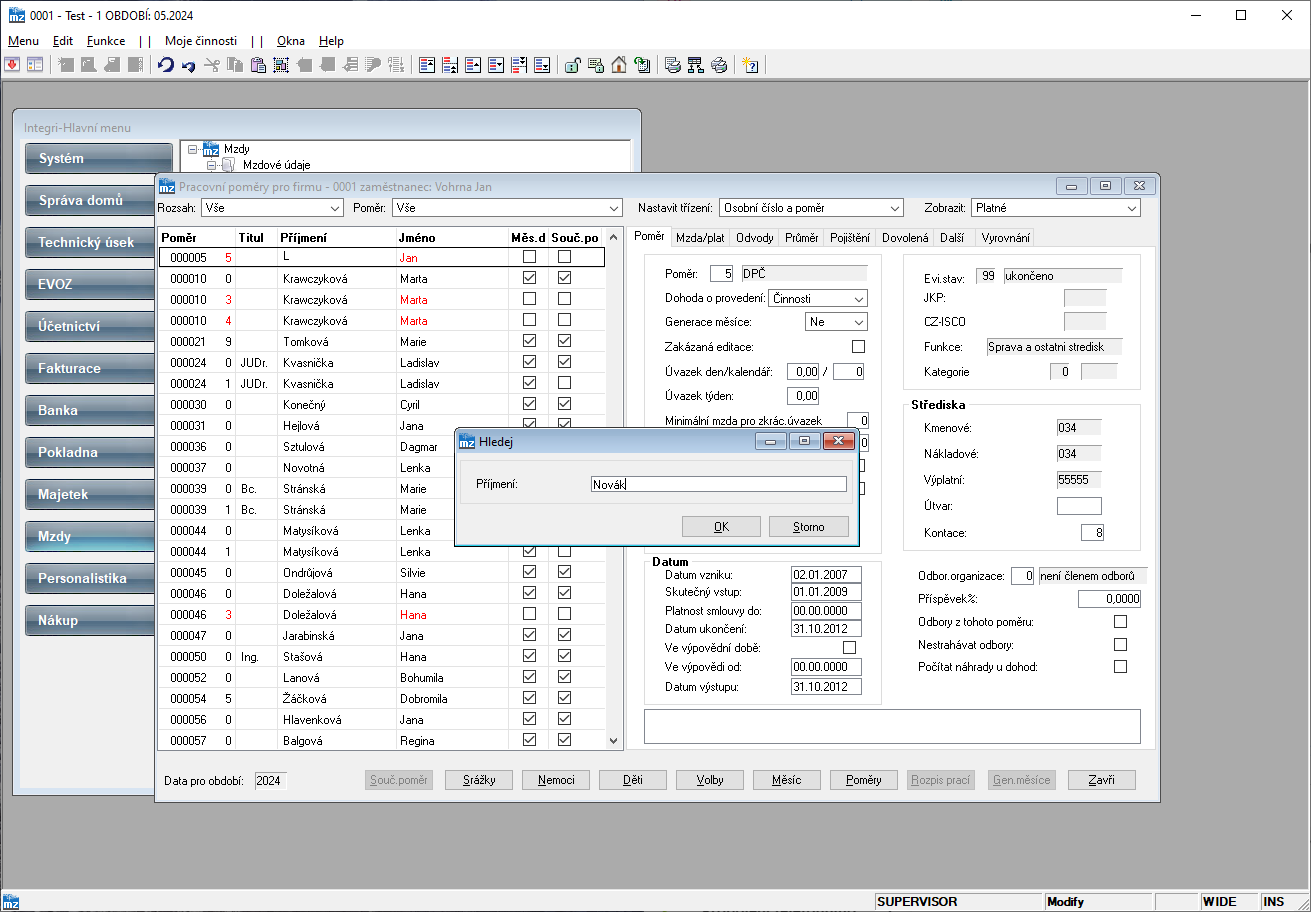Click Storno in the Hledej dialog

(809, 526)
